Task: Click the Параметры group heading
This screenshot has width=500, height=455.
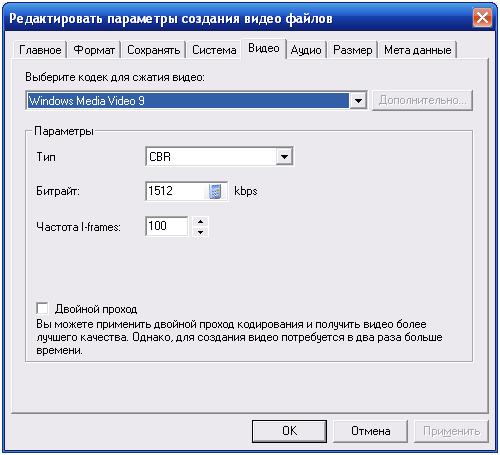Action: (64, 131)
